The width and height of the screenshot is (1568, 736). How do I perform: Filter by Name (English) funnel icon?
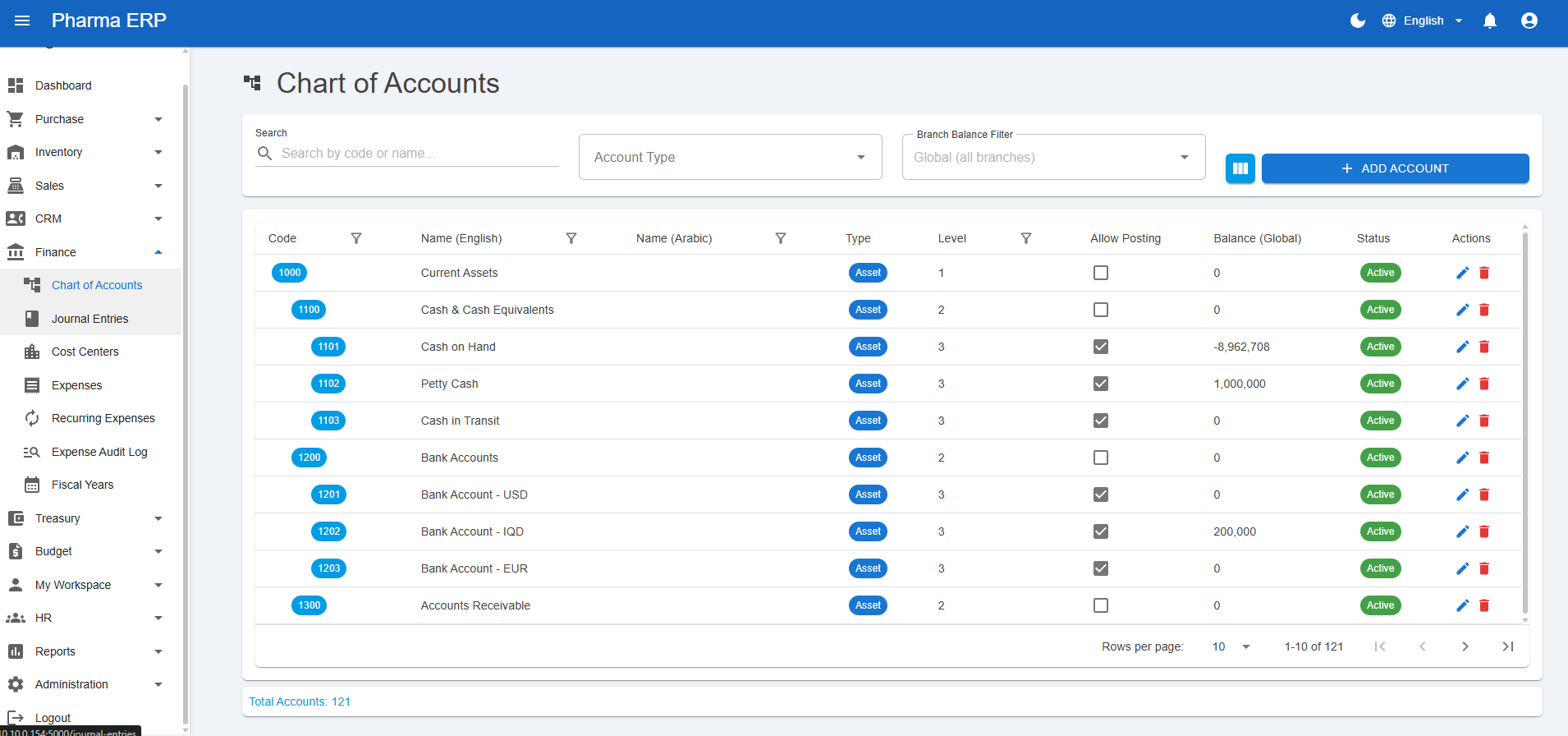(x=571, y=238)
